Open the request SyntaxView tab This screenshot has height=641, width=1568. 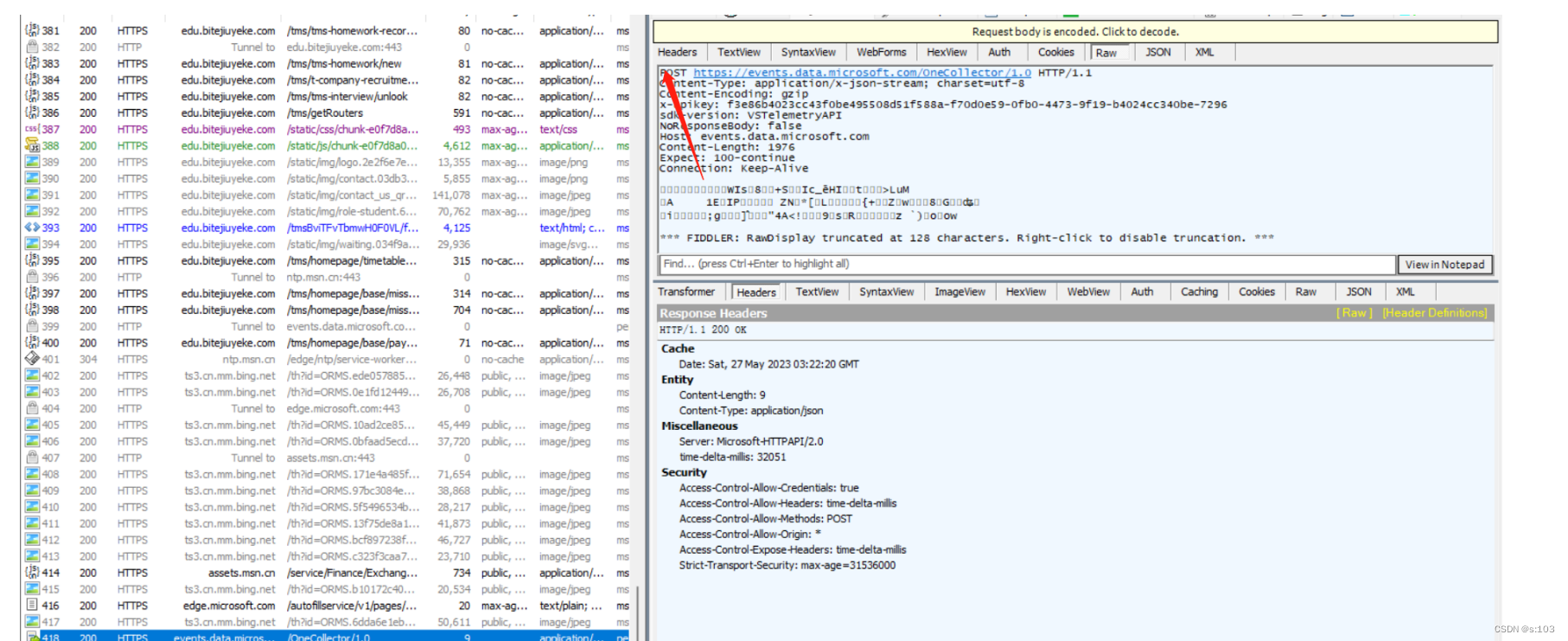(x=808, y=53)
